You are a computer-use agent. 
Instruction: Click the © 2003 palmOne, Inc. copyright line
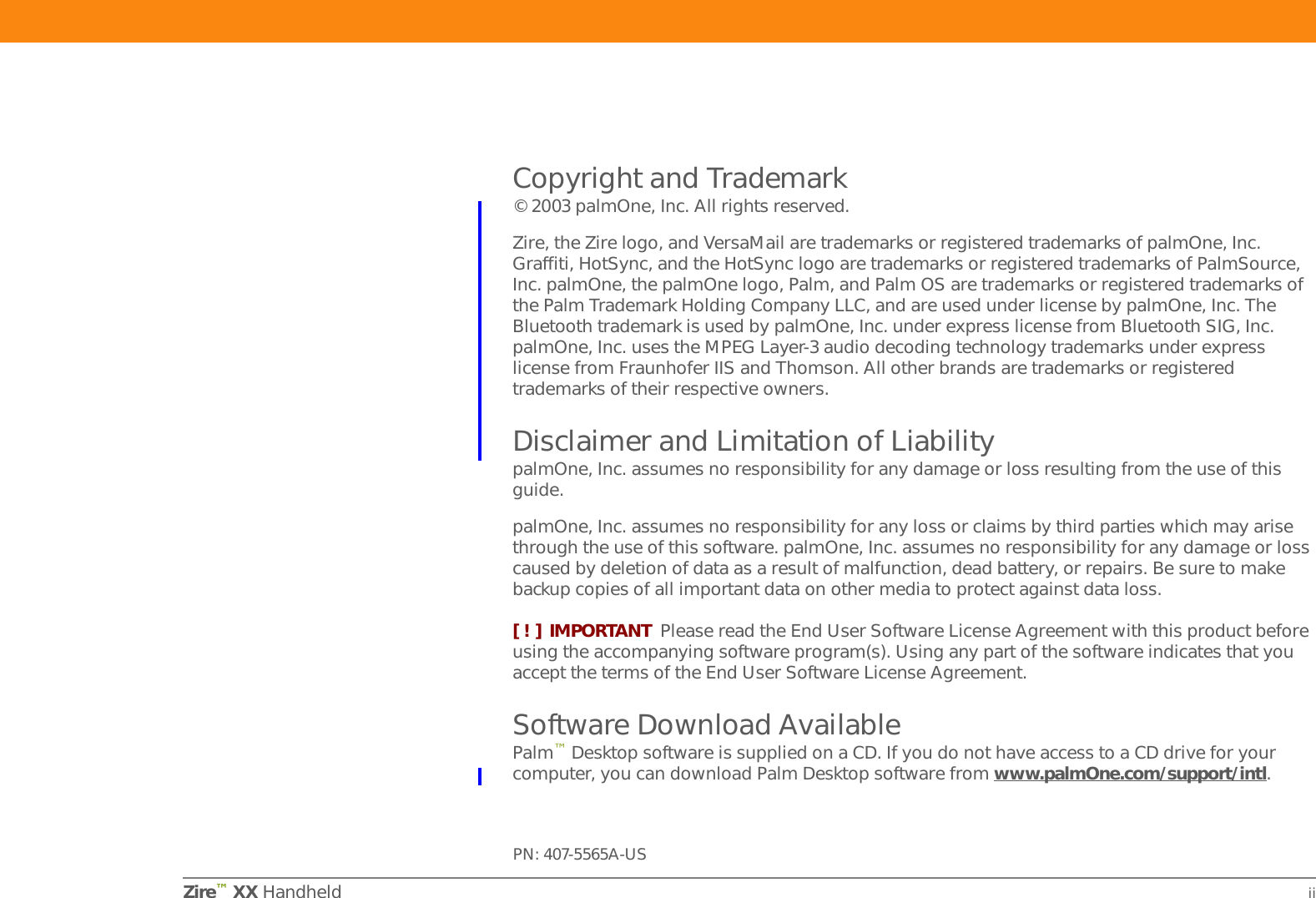click(x=681, y=206)
